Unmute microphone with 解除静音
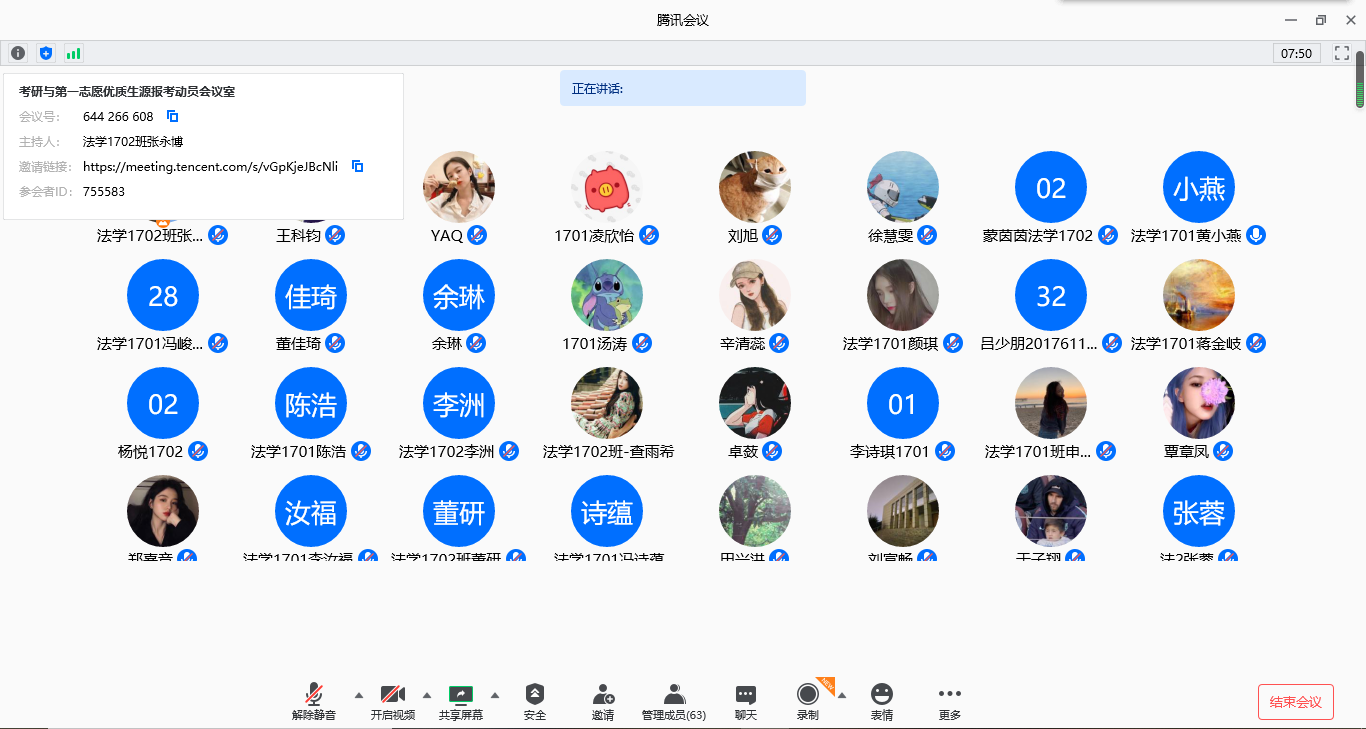The image size is (1366, 729). pos(314,702)
